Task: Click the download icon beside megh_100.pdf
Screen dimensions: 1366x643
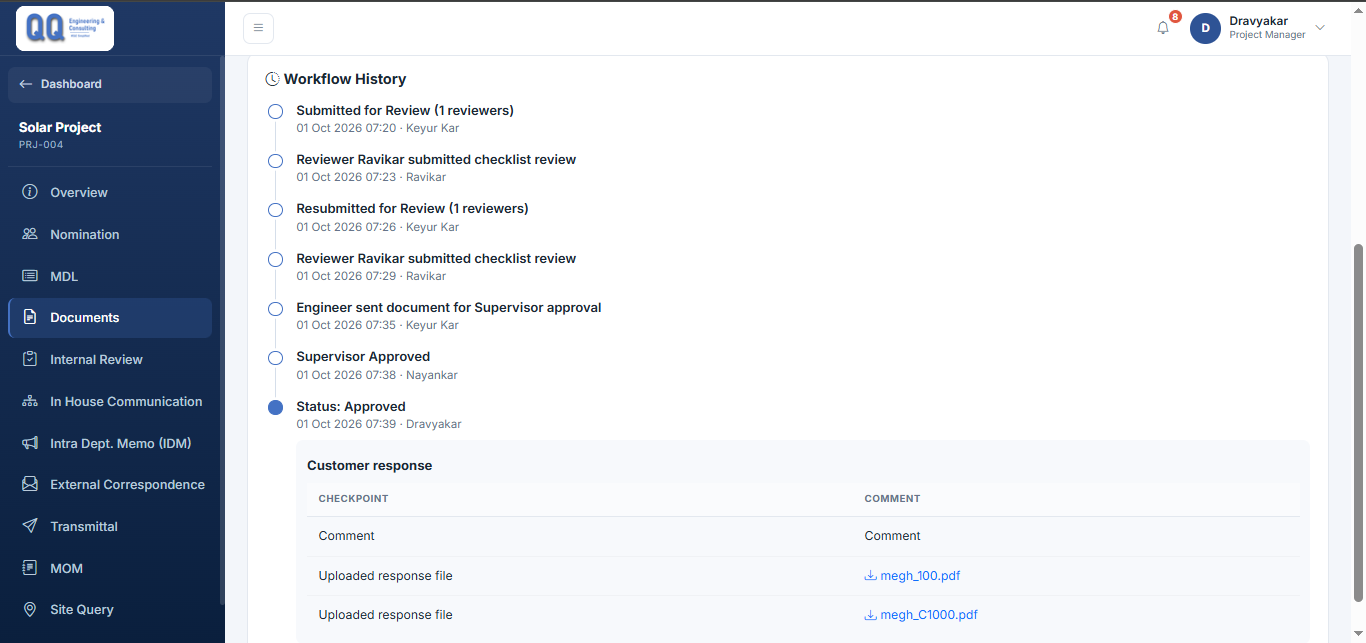Action: click(870, 576)
